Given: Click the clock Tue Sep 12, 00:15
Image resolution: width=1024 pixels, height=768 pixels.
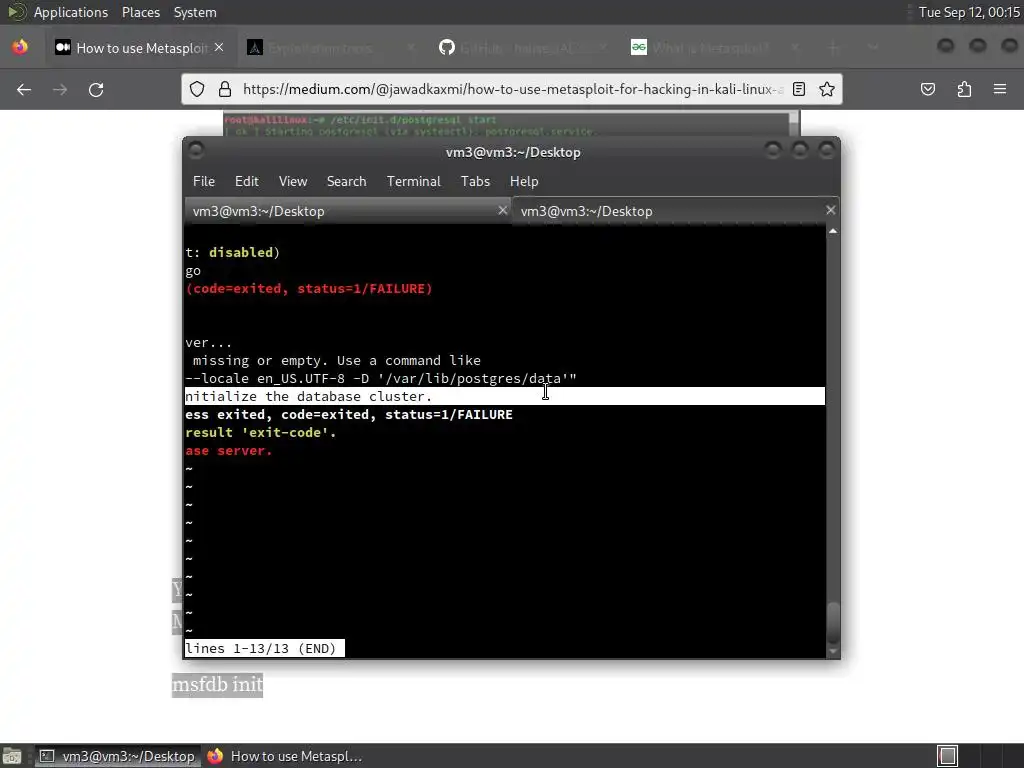Looking at the screenshot, I should pyautogui.click(x=969, y=12).
